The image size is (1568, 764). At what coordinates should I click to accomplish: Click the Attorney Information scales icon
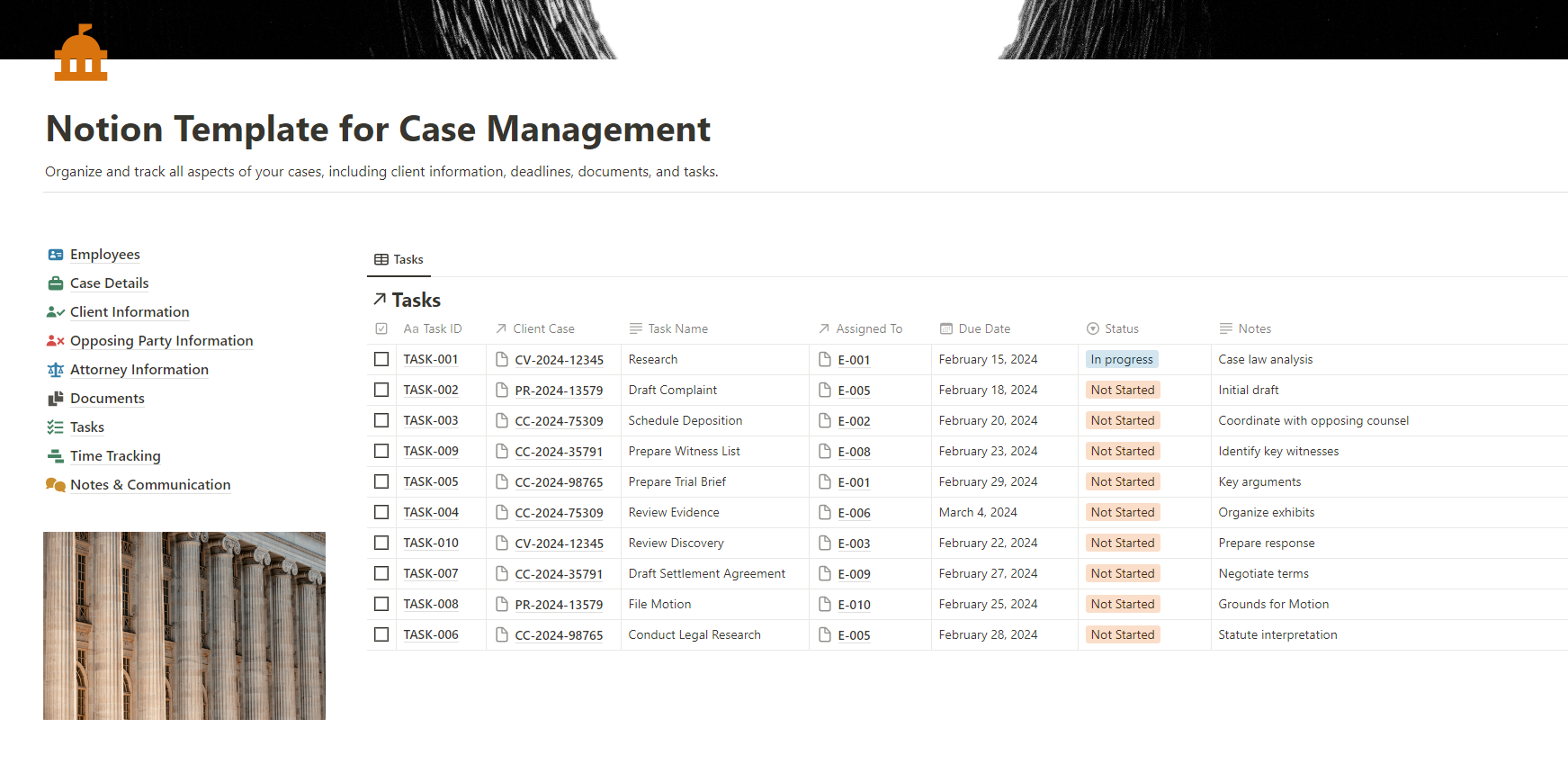(x=56, y=370)
